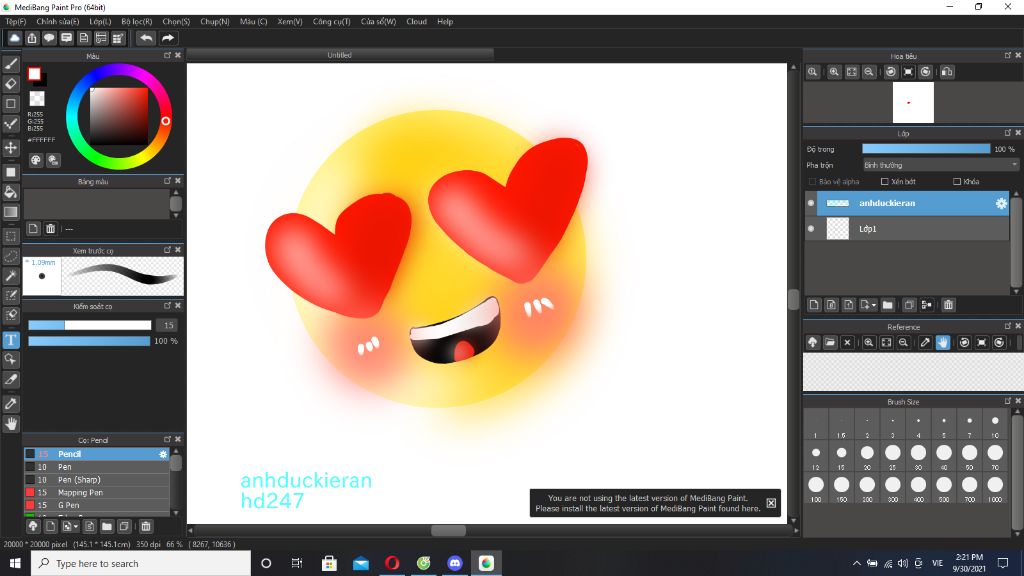Click the brush size value field 15
The image size is (1024, 576).
click(x=168, y=325)
